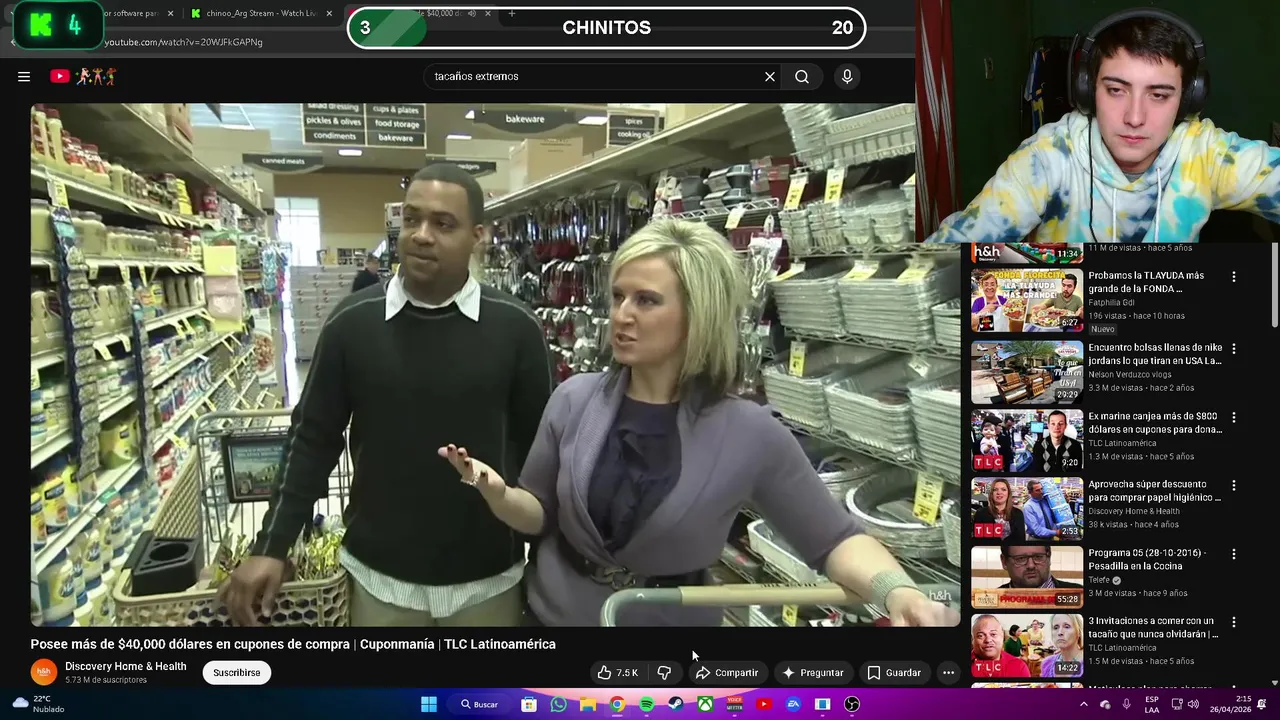The width and height of the screenshot is (1280, 720).
Task: Open a new browser tab
Action: 511,14
